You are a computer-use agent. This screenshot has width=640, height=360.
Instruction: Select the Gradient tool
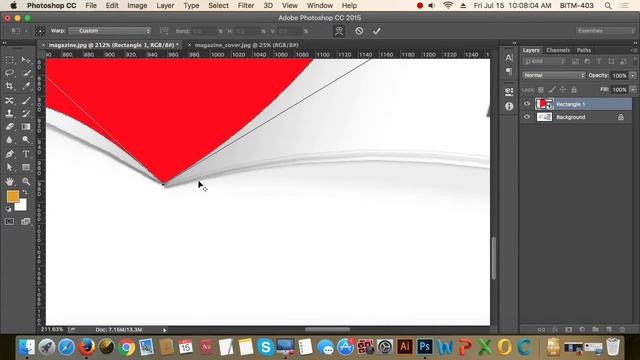(x=26, y=127)
